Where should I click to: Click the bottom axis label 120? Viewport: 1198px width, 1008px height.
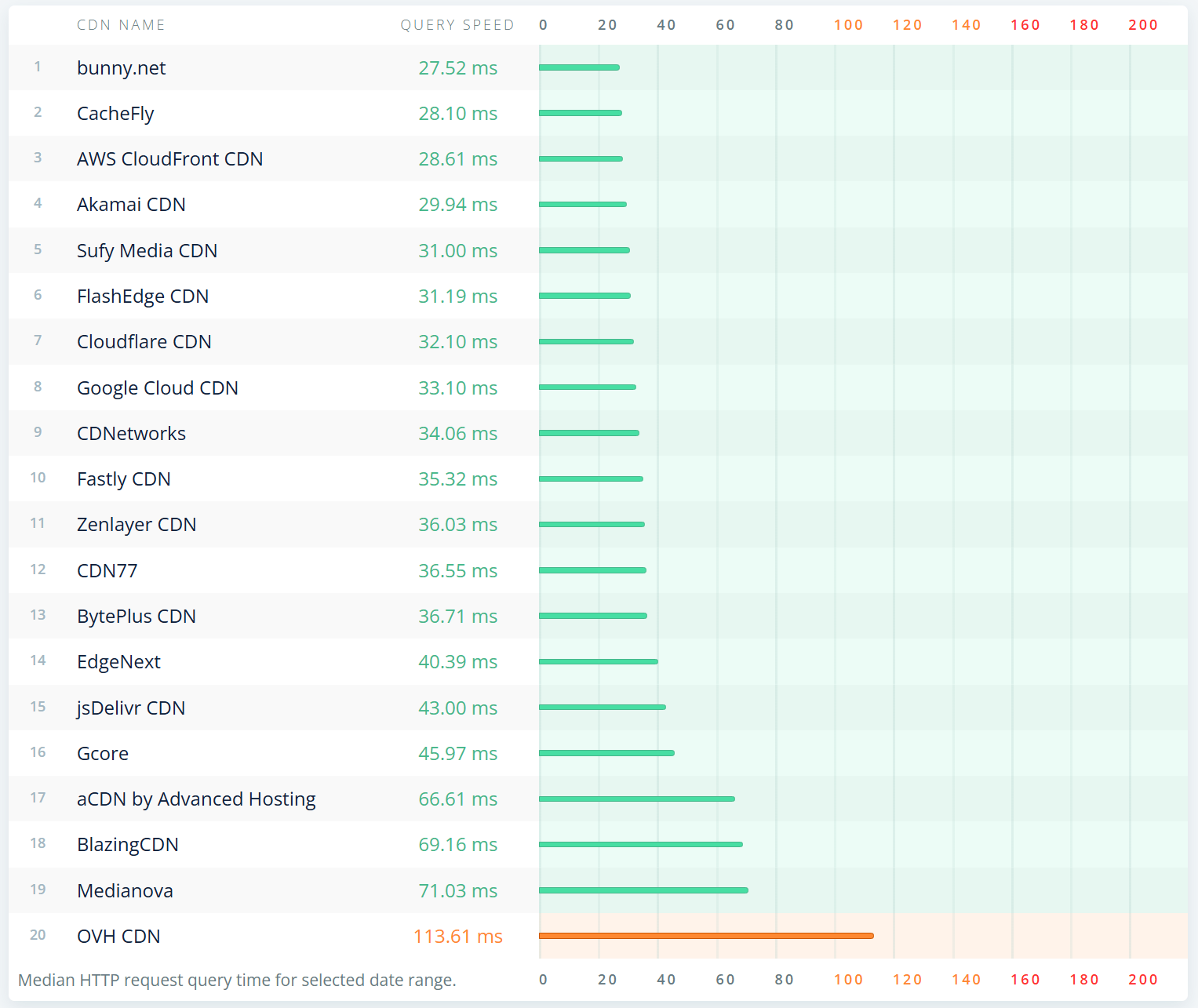908,980
